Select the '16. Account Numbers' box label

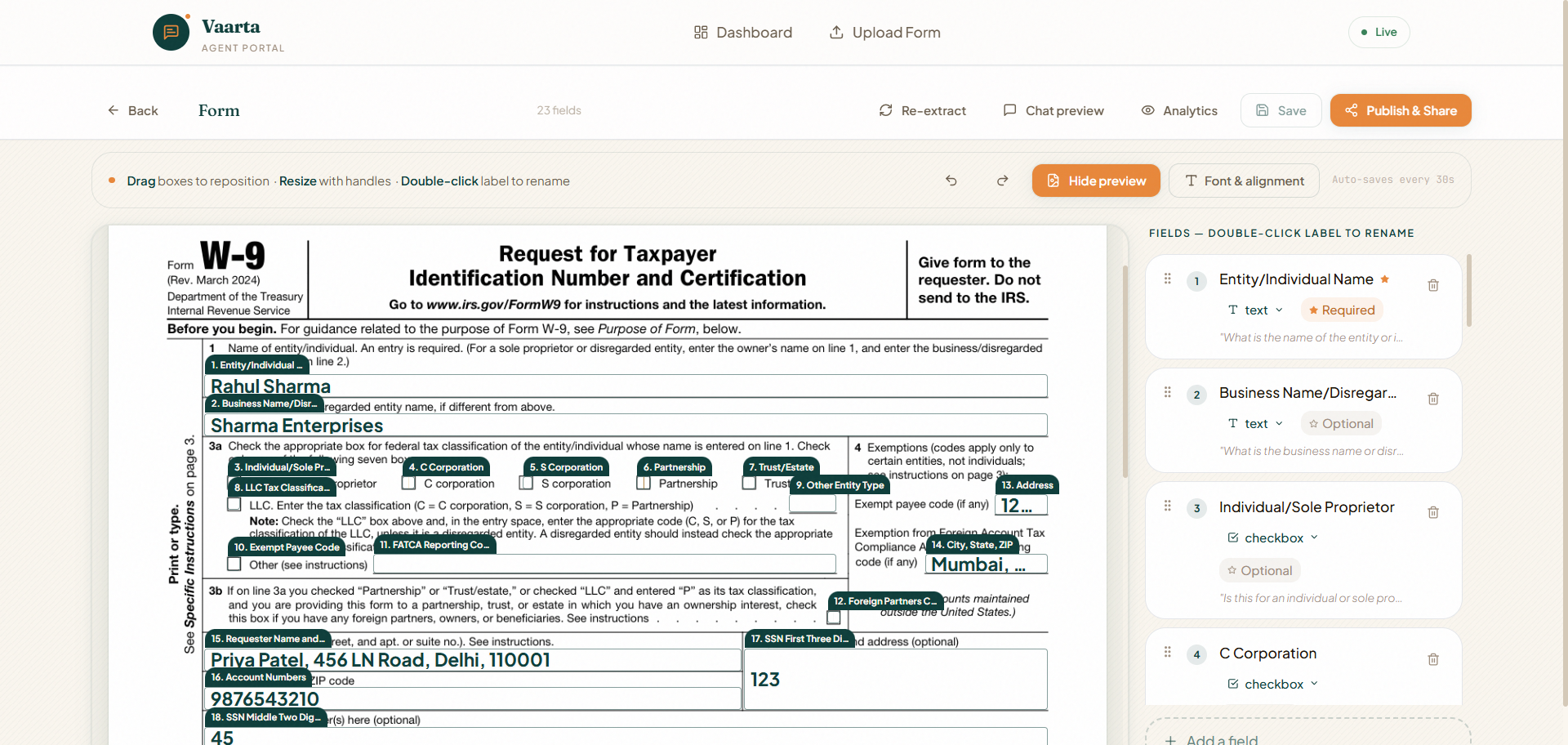point(258,677)
